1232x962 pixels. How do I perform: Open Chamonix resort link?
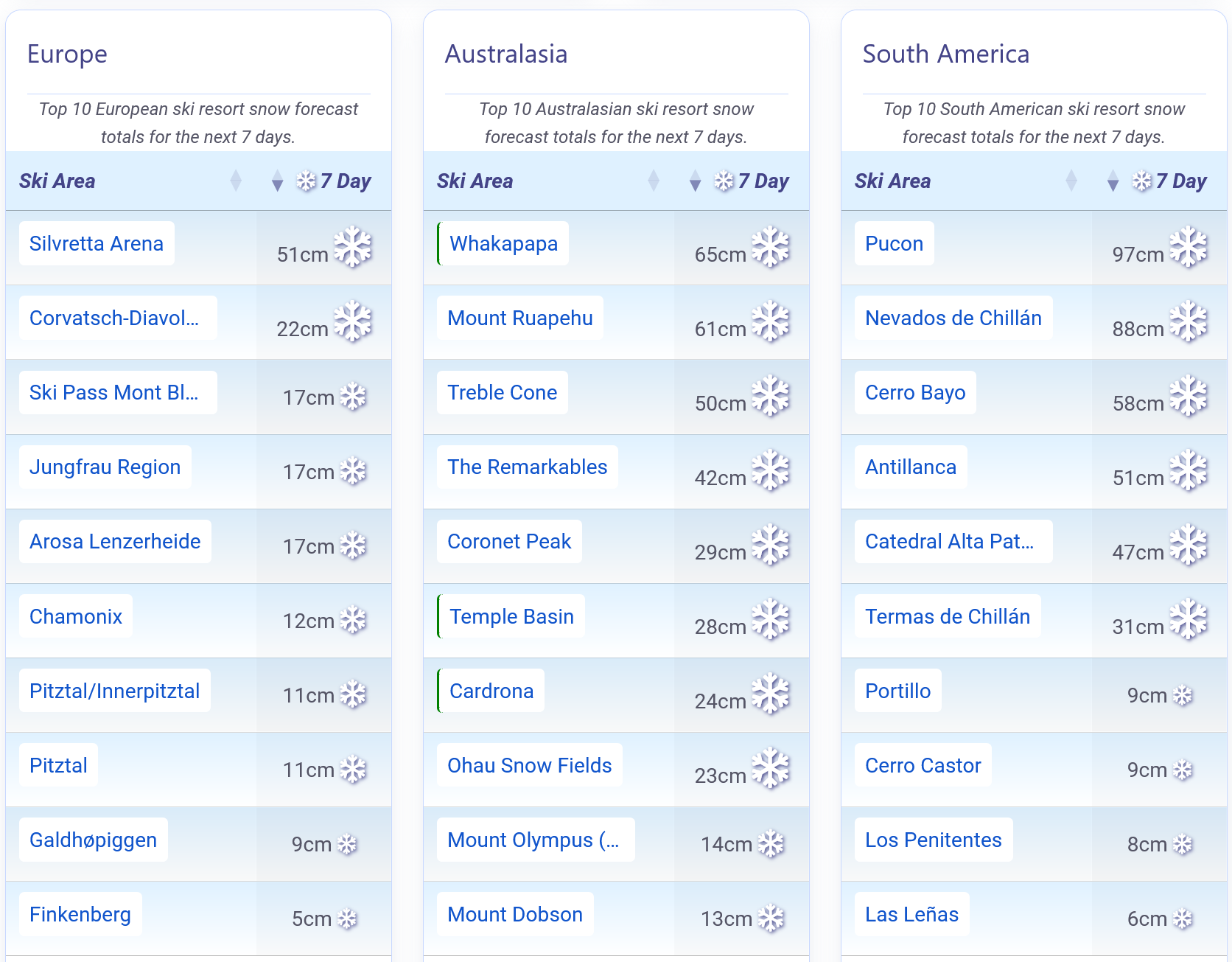(x=76, y=616)
